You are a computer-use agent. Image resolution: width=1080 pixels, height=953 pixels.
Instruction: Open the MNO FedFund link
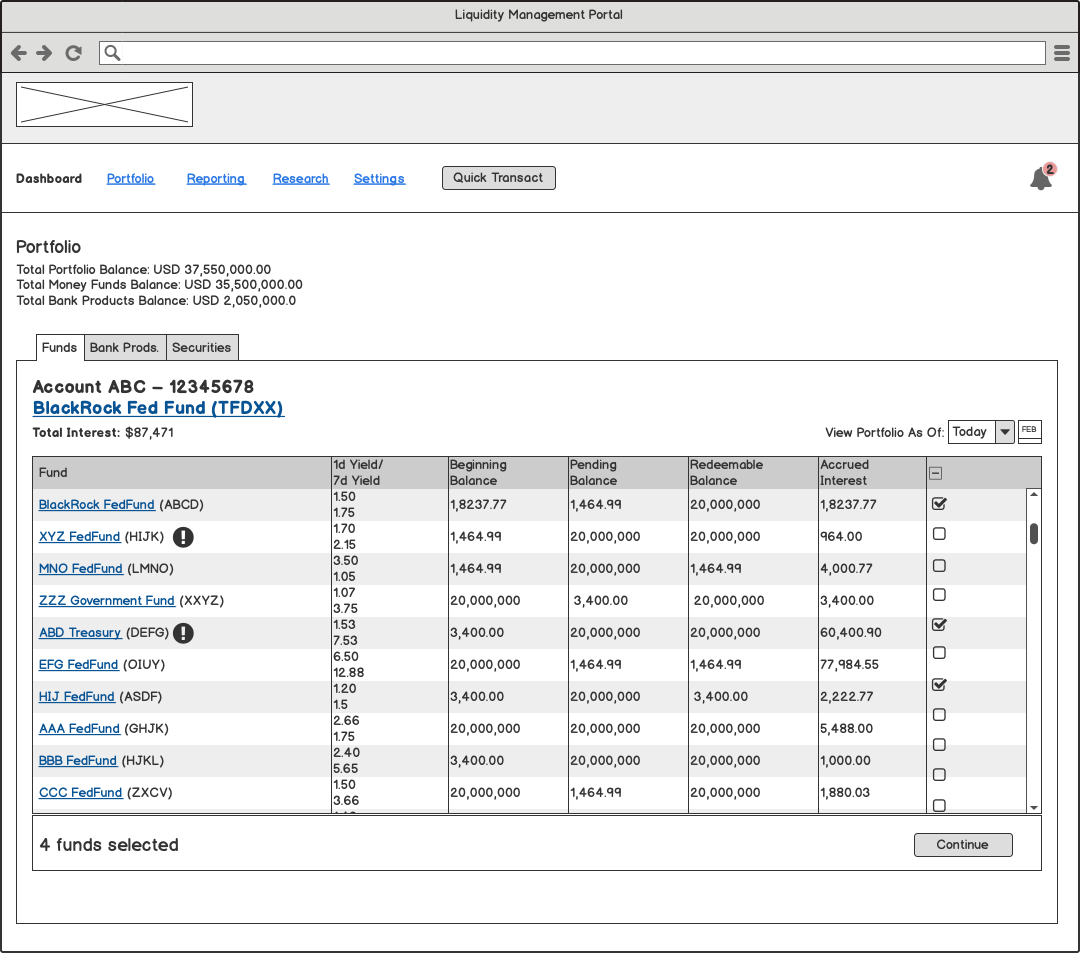pos(81,569)
